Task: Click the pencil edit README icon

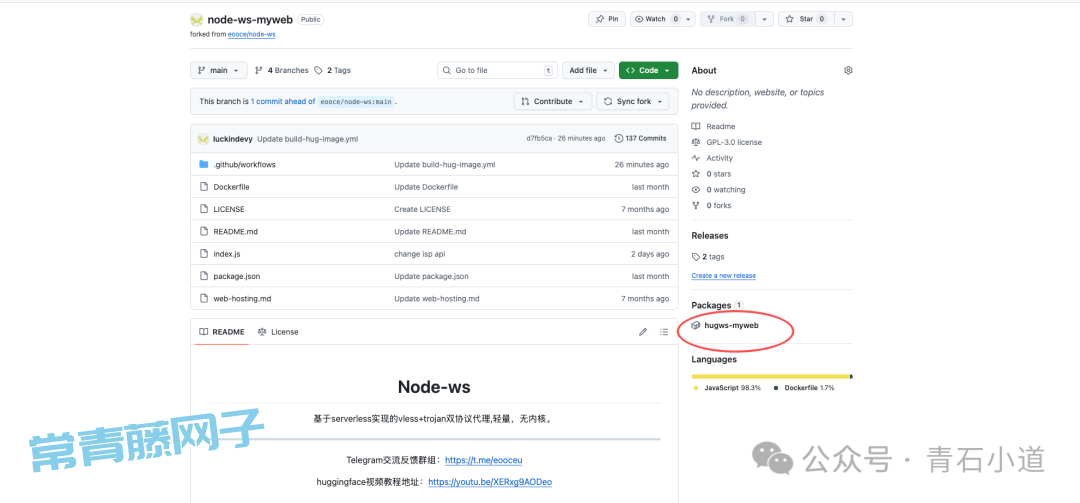Action: pyautogui.click(x=643, y=332)
